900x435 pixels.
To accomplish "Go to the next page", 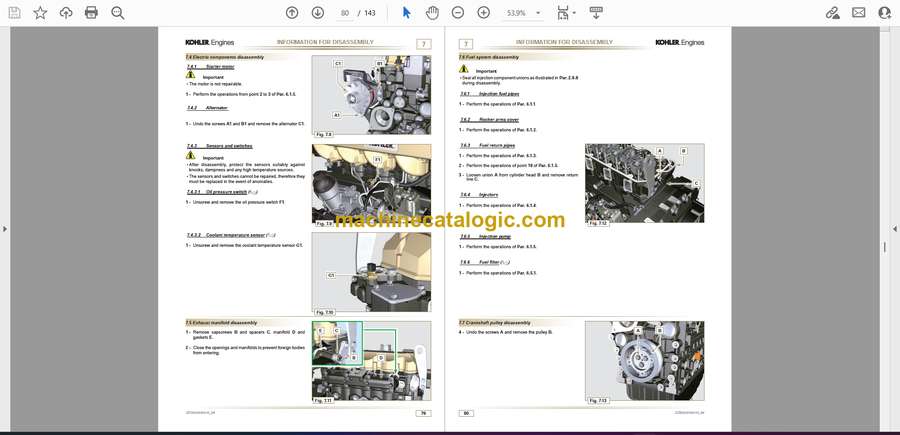I will [x=318, y=13].
